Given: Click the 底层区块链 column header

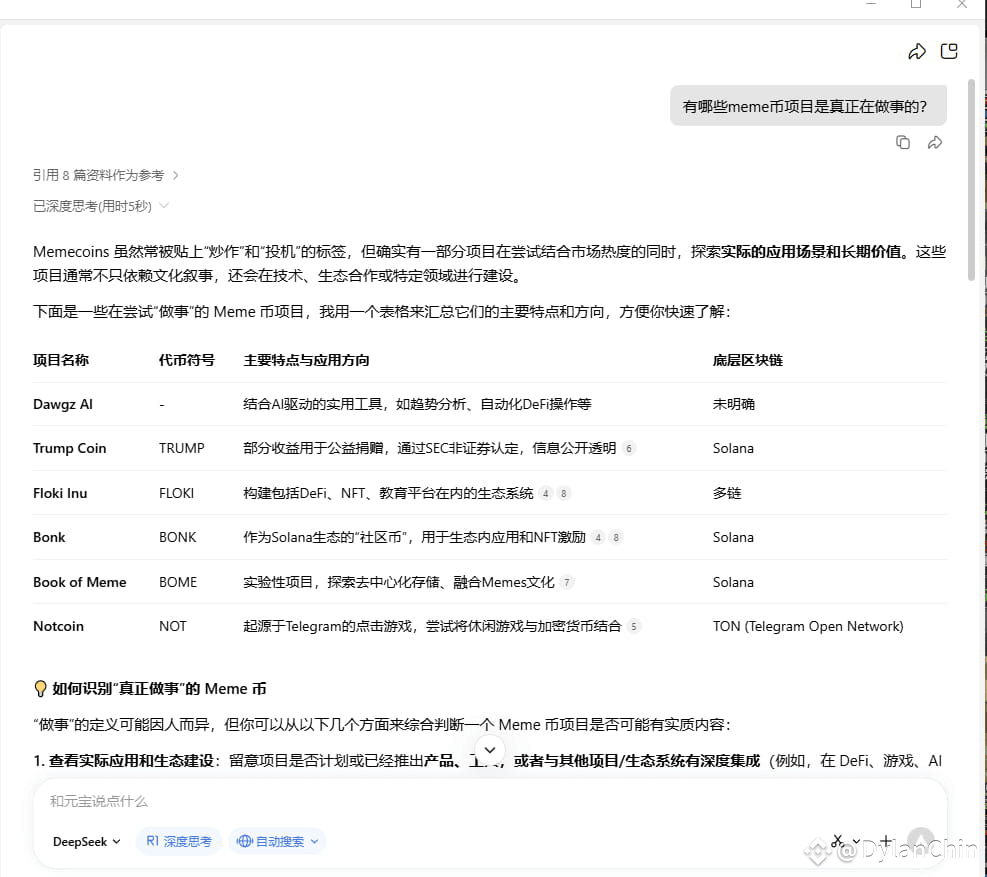Looking at the screenshot, I should coord(747,360).
